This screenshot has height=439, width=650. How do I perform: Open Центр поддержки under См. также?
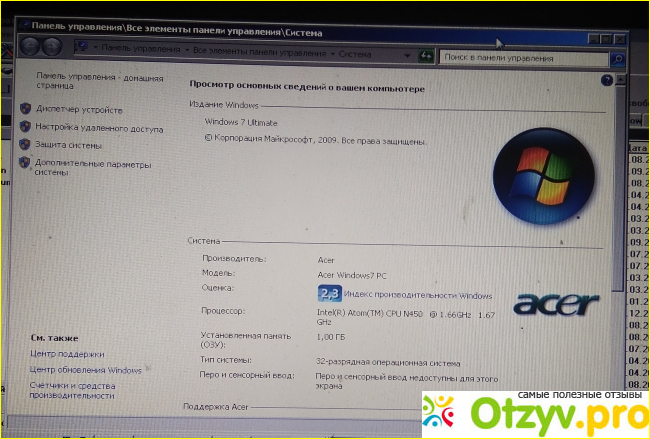[67, 354]
